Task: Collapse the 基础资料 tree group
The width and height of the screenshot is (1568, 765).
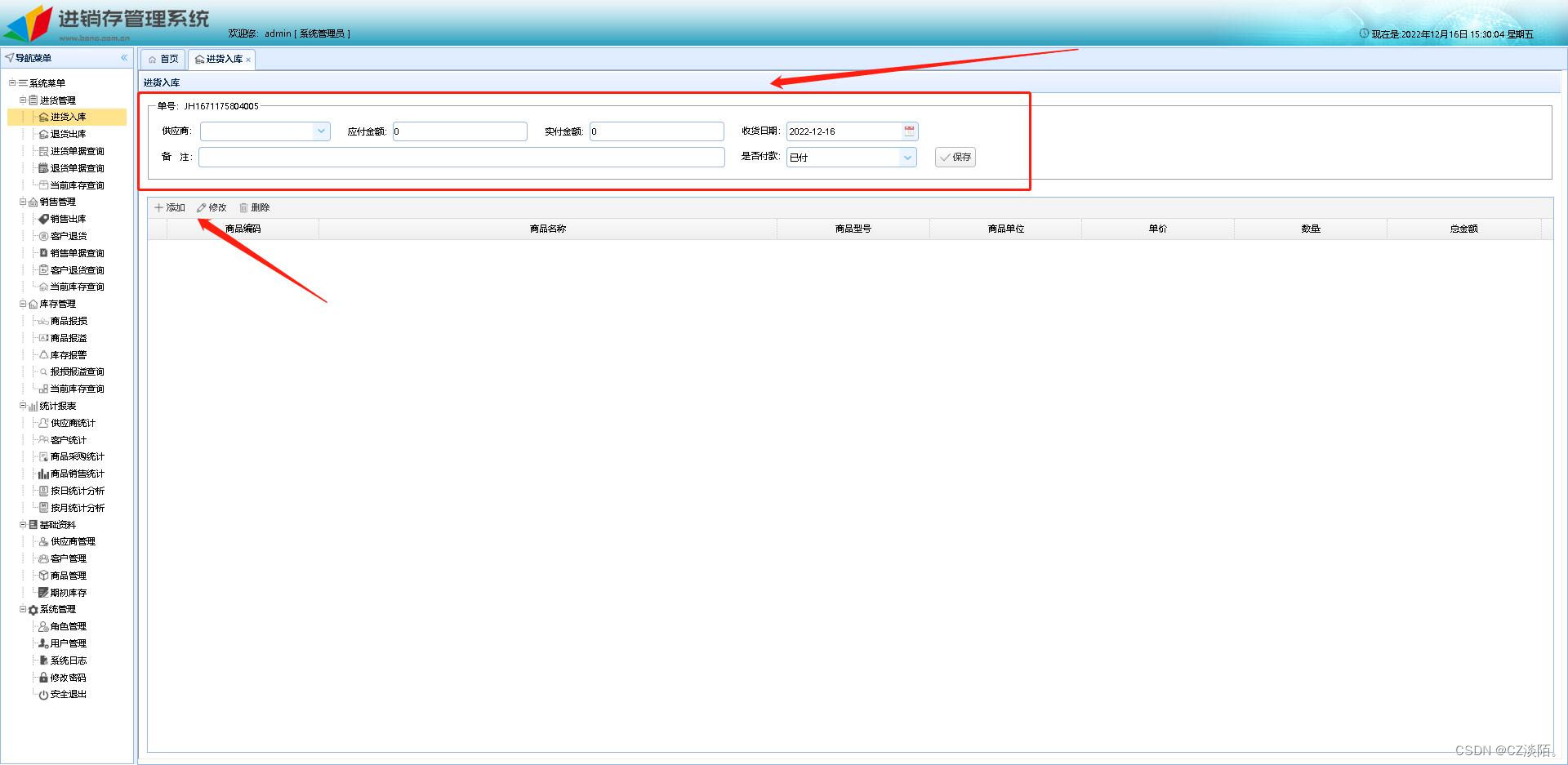Action: [x=23, y=524]
